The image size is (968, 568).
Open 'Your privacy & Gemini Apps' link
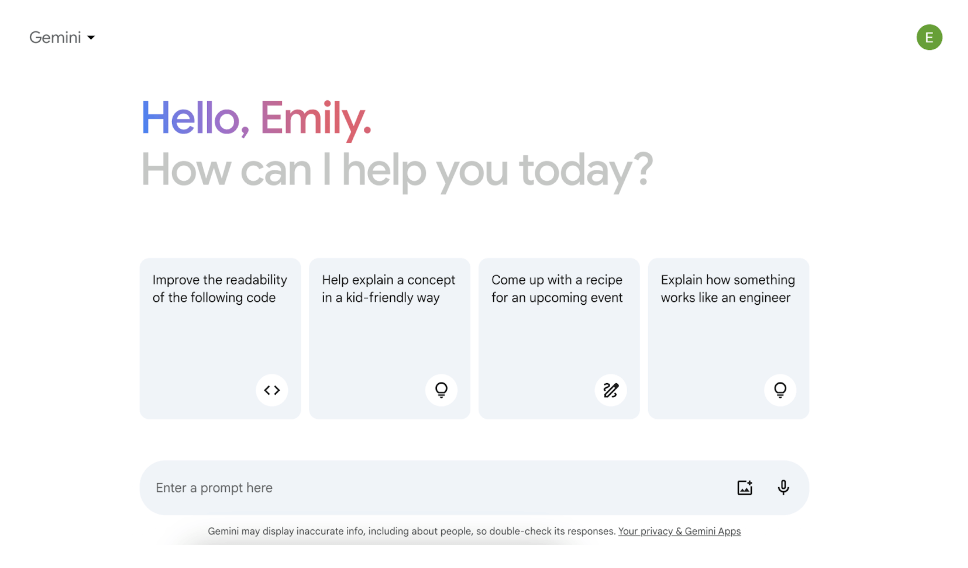pyautogui.click(x=679, y=531)
